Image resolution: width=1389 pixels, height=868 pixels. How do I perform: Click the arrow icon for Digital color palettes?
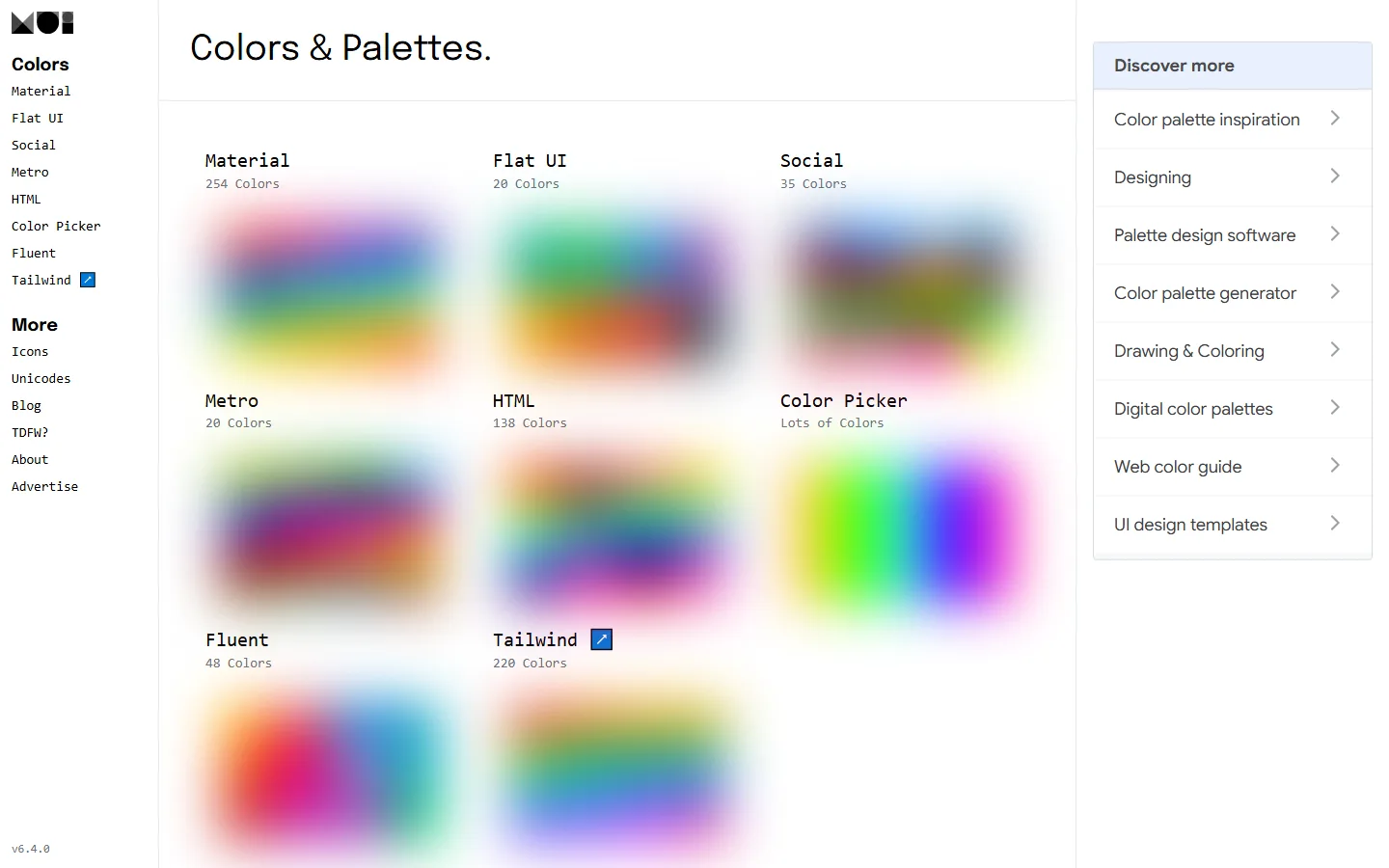point(1335,407)
